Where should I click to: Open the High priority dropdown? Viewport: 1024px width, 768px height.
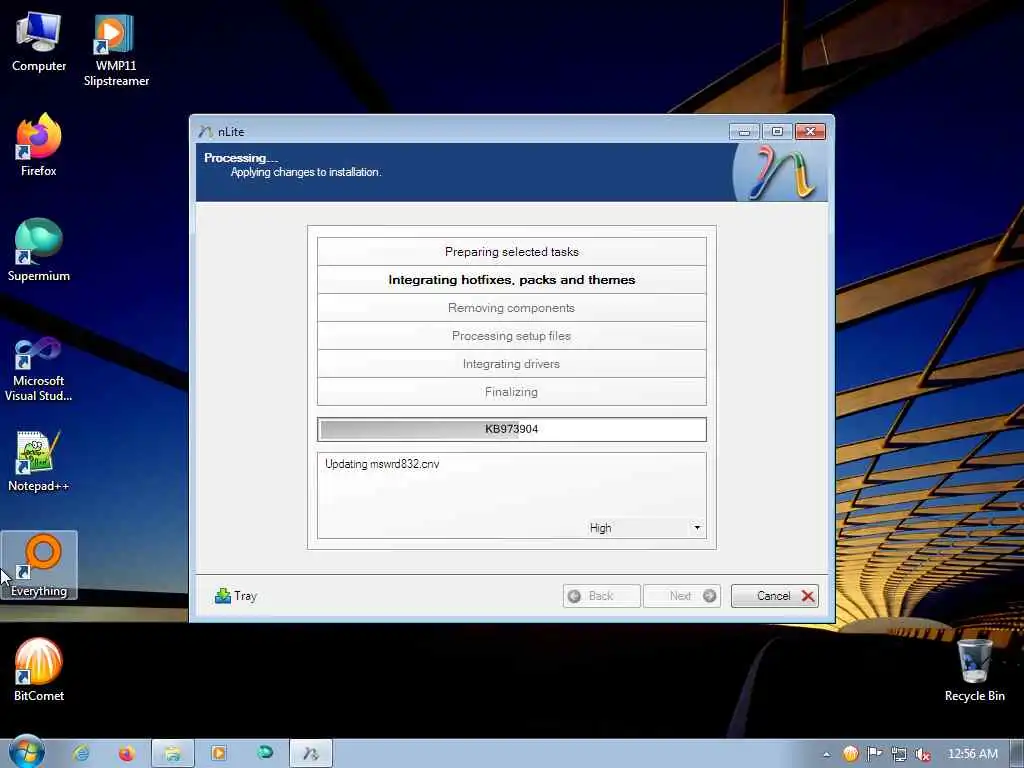pos(645,528)
